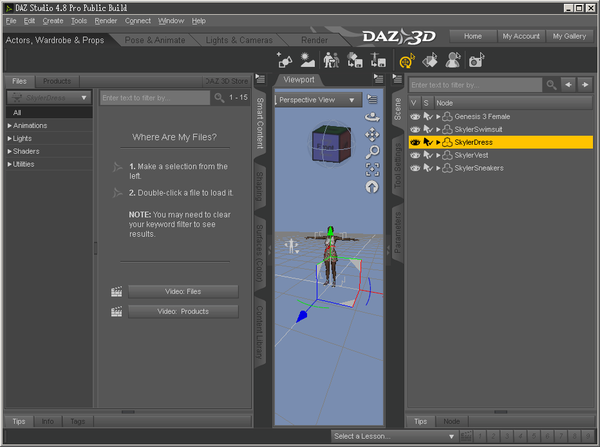Open the File menu
The width and height of the screenshot is (600, 447).
[x=11, y=21]
